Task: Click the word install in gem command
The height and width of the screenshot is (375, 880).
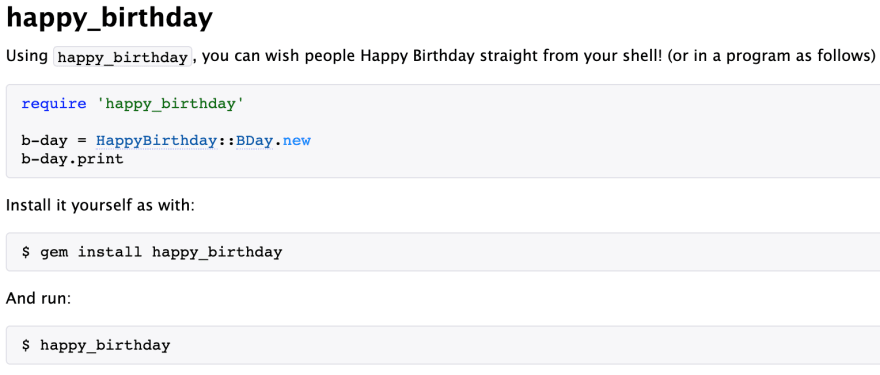Action: (109, 252)
